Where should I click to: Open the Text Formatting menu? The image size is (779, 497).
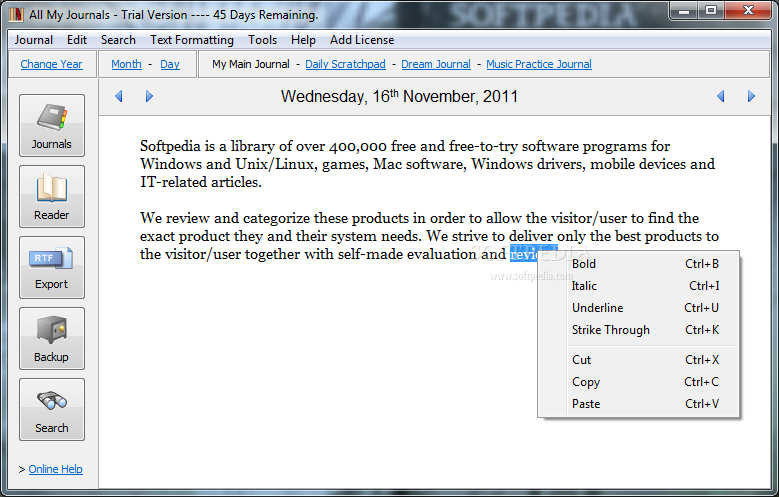[192, 40]
